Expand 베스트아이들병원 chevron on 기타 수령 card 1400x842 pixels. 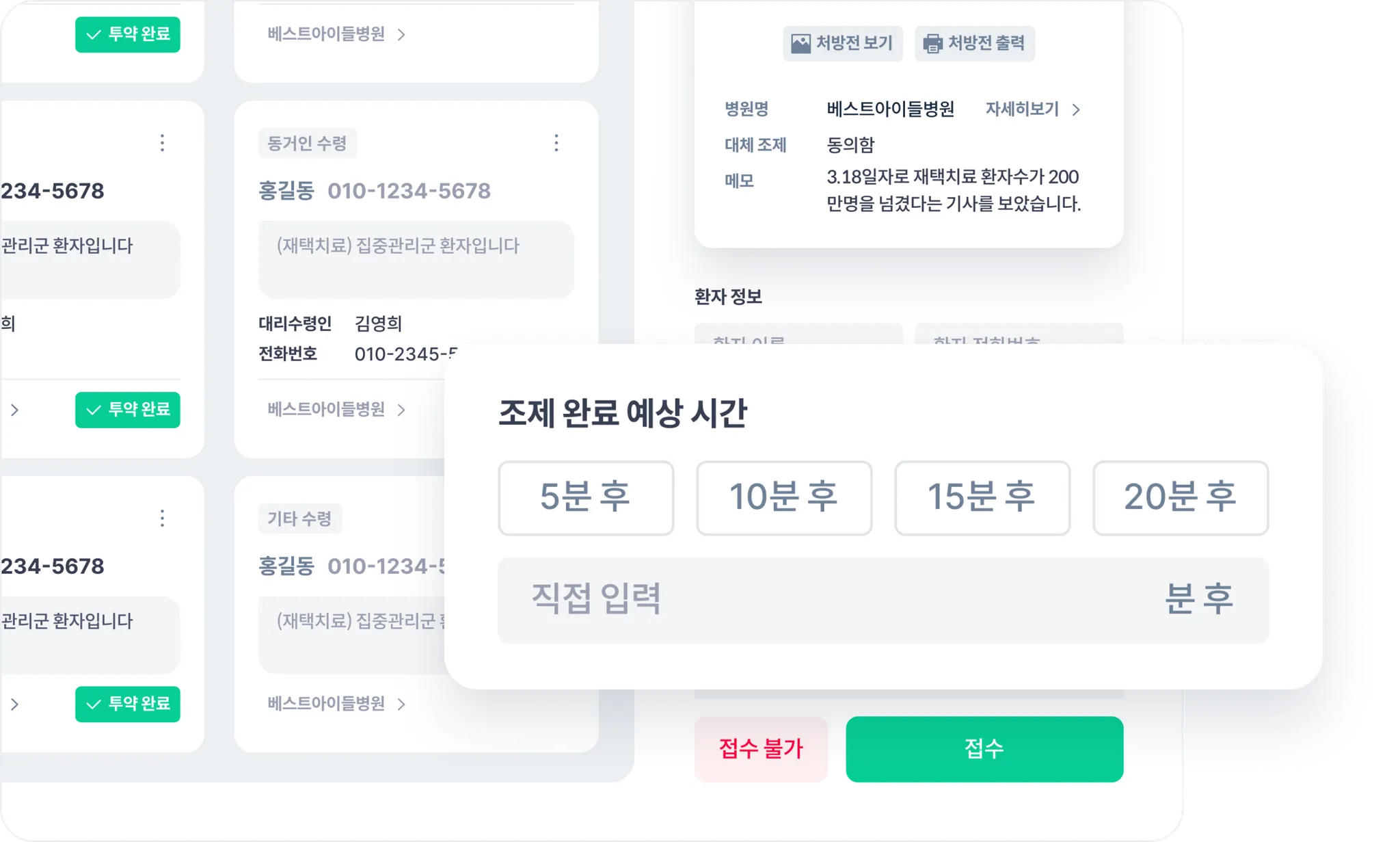click(x=401, y=705)
